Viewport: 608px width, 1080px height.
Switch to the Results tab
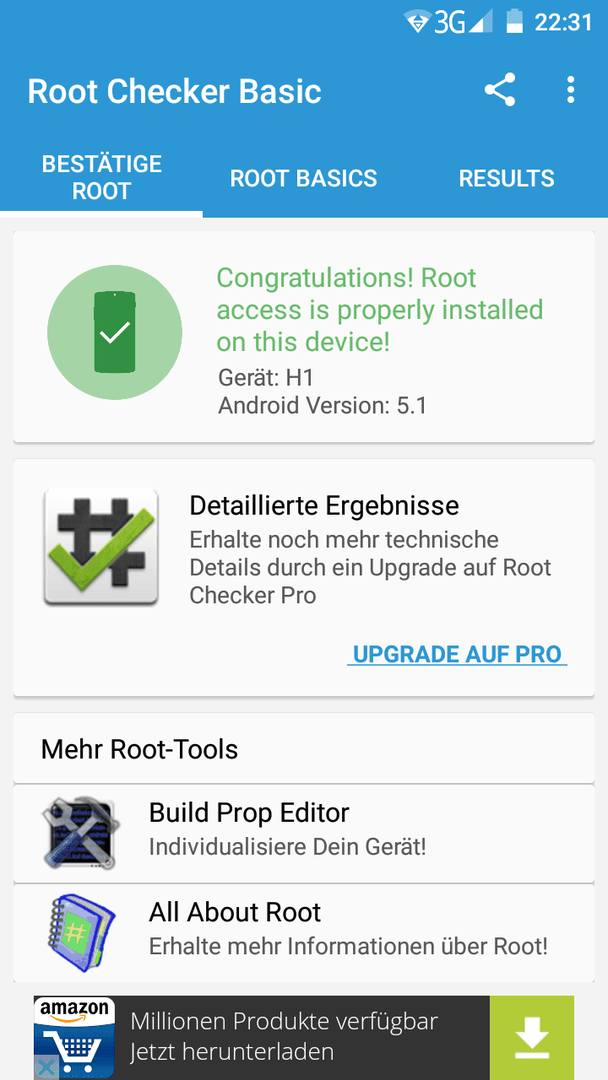pyautogui.click(x=506, y=179)
